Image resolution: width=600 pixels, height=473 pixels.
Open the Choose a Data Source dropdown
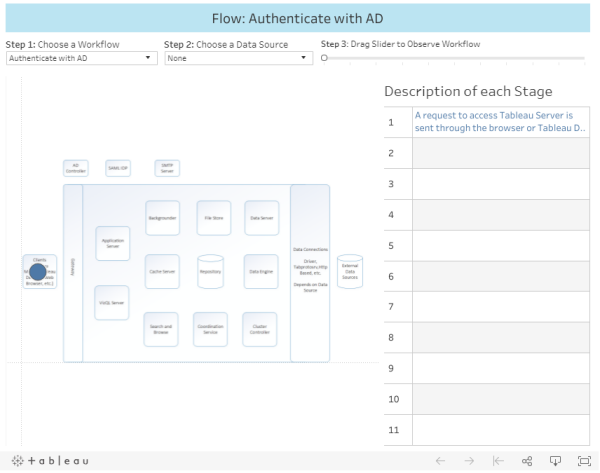(239, 58)
